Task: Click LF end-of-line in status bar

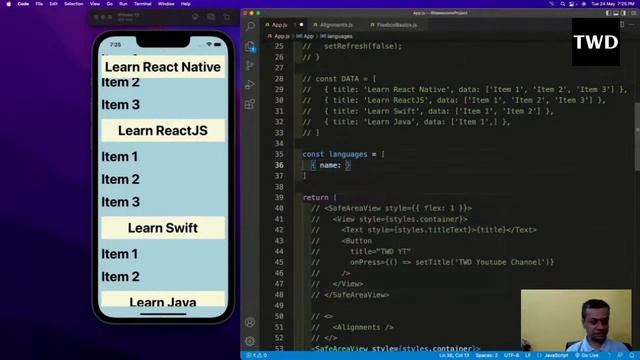Action: pos(528,356)
